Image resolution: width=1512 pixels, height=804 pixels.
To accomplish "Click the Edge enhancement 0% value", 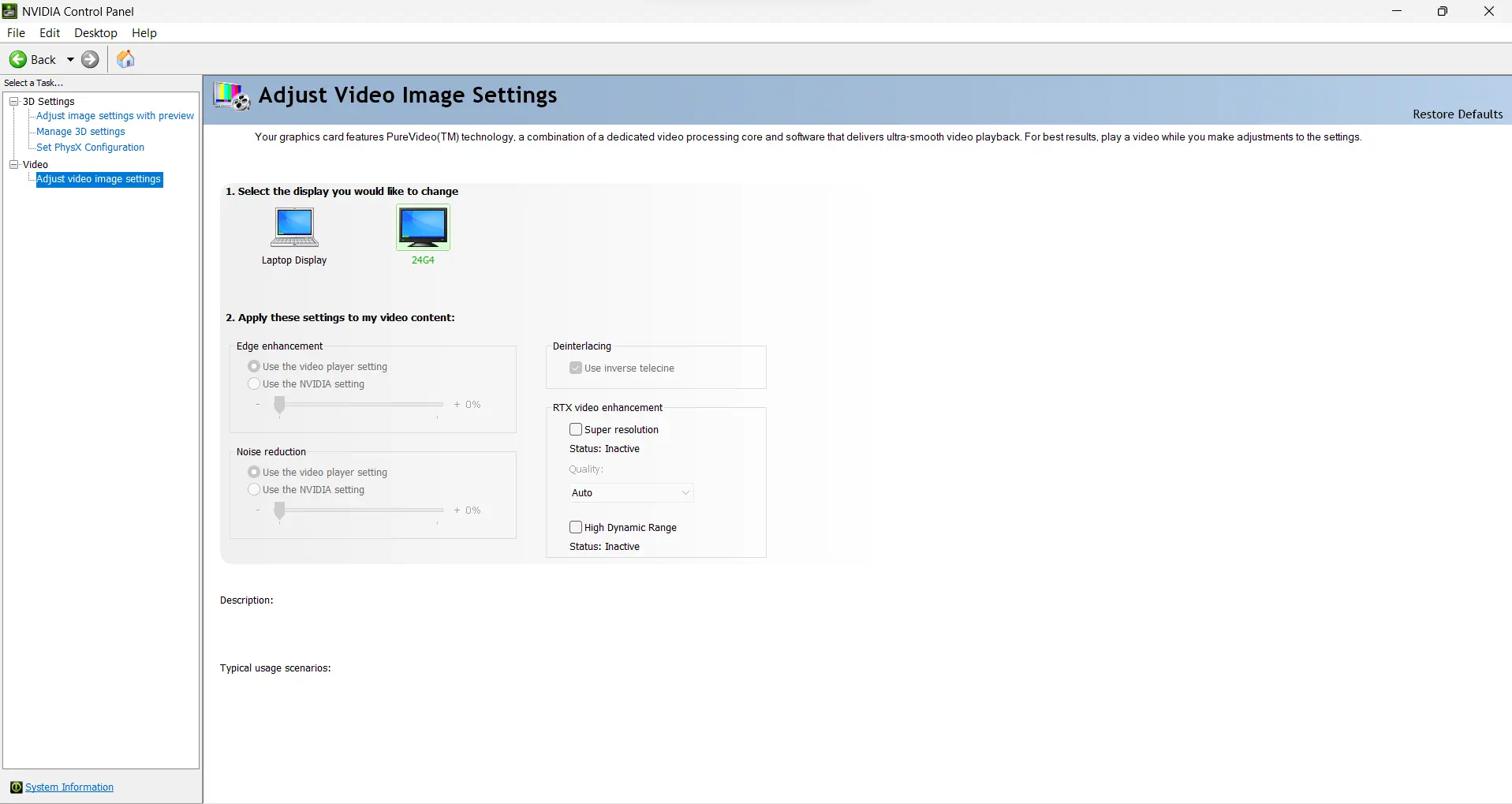I will click(473, 405).
